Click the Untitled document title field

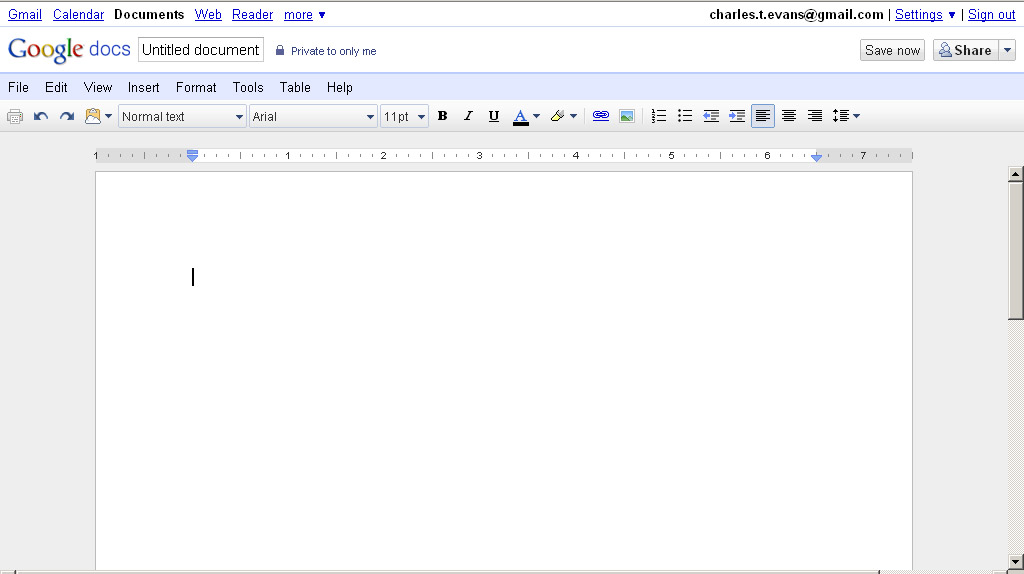pyautogui.click(x=200, y=50)
